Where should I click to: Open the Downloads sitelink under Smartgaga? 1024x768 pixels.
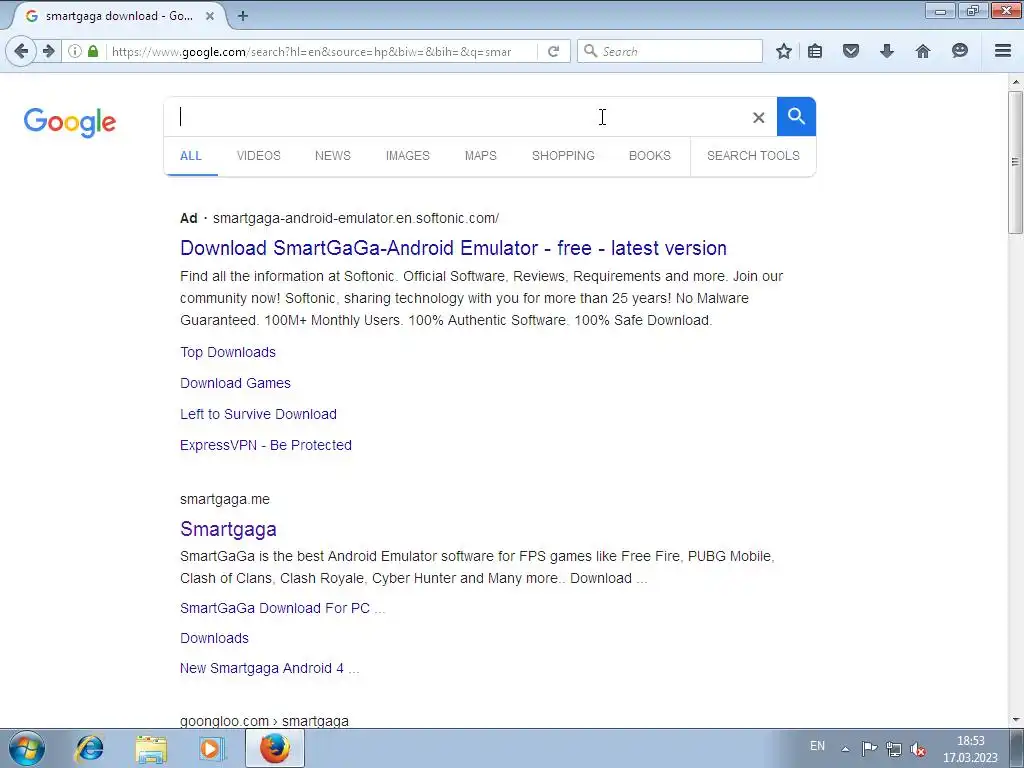point(214,638)
